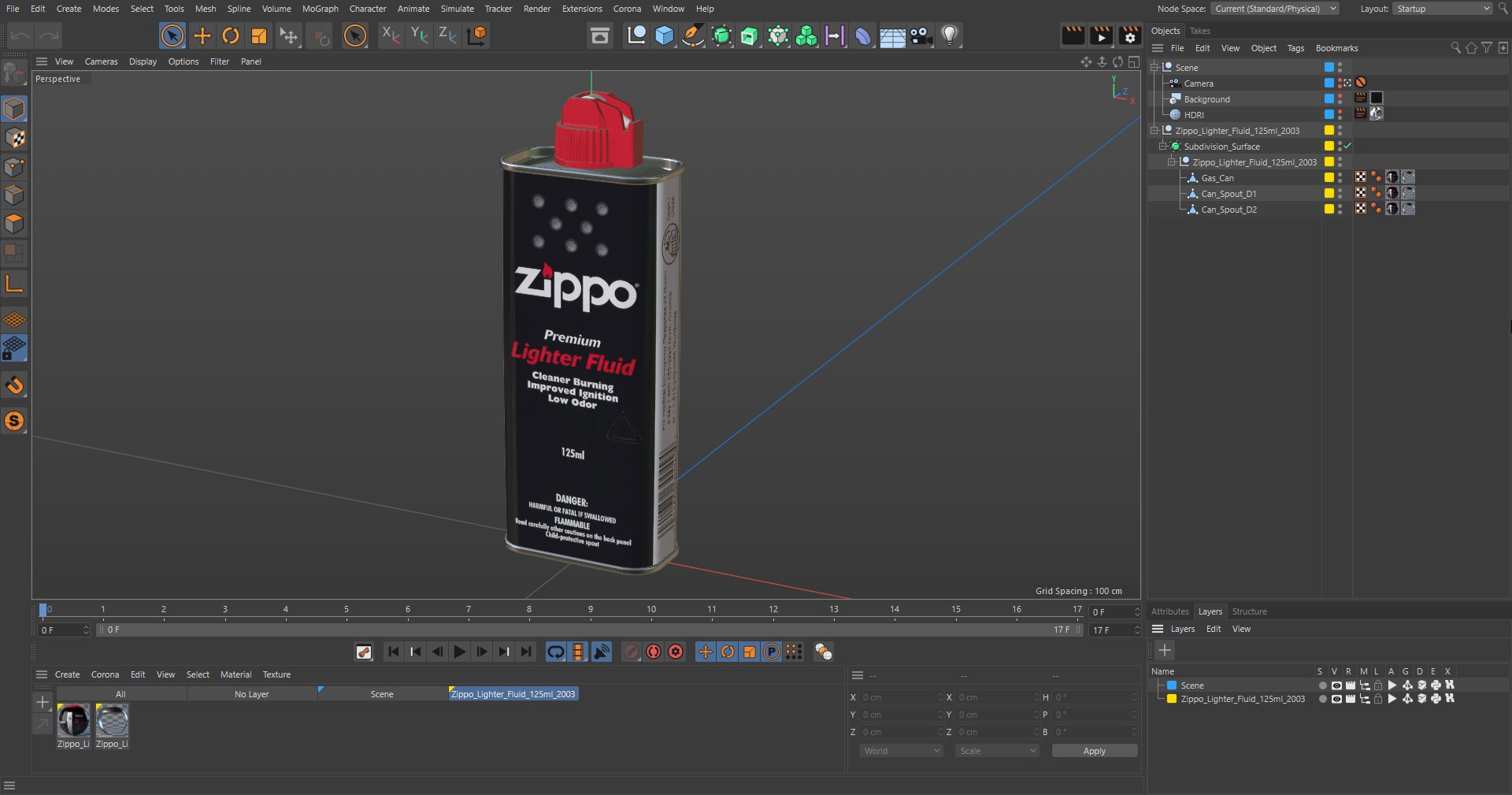Add a floor/sky environment object
1512x795 pixels.
point(892,37)
